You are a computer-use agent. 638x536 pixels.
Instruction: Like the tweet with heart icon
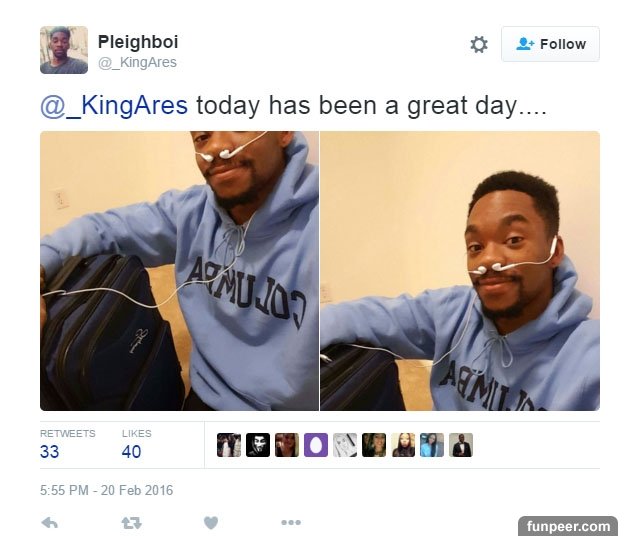pos(211,523)
